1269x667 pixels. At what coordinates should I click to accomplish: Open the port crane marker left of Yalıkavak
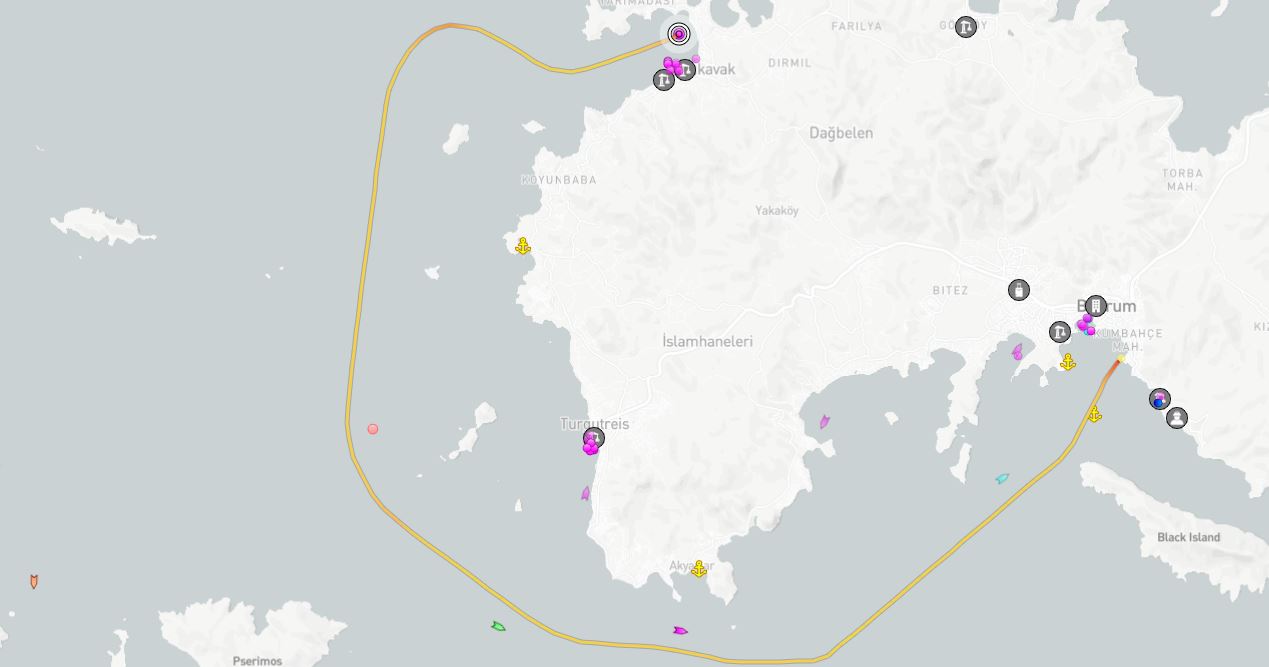coord(664,79)
